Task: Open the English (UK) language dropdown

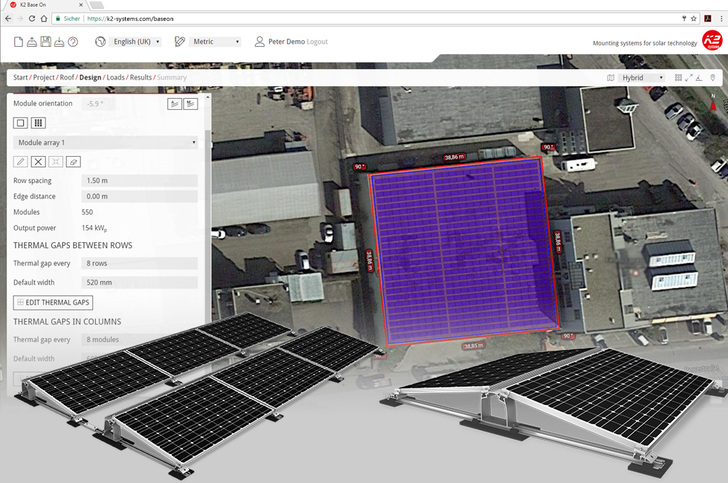Action: [136, 42]
